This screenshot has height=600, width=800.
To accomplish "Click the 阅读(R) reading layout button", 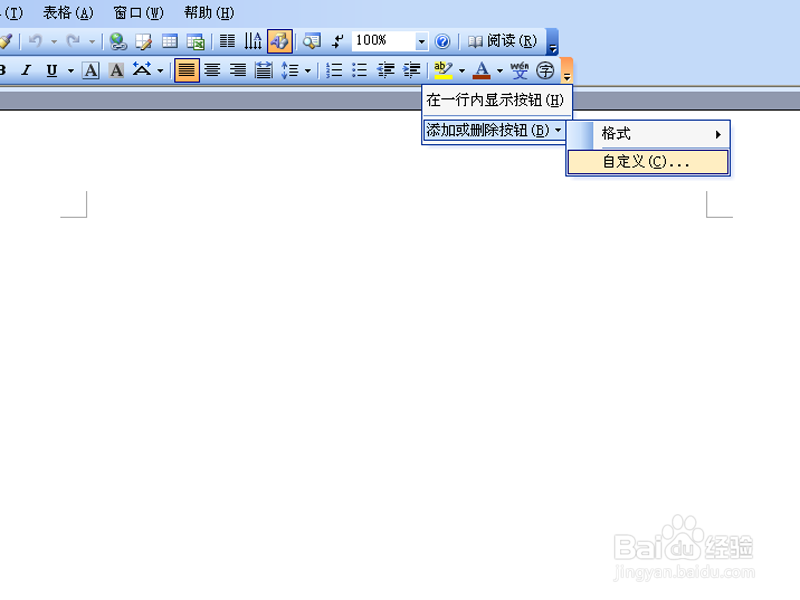I will [503, 41].
